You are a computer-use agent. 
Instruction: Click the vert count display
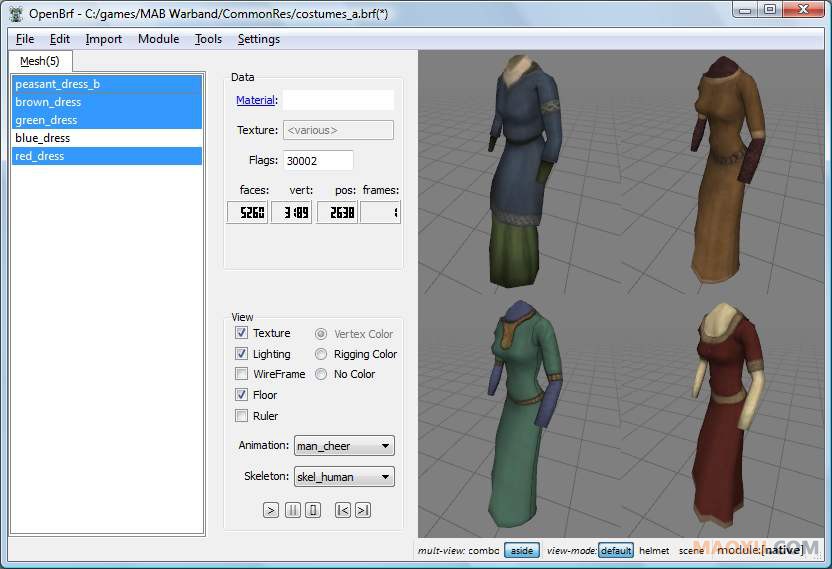point(291,212)
